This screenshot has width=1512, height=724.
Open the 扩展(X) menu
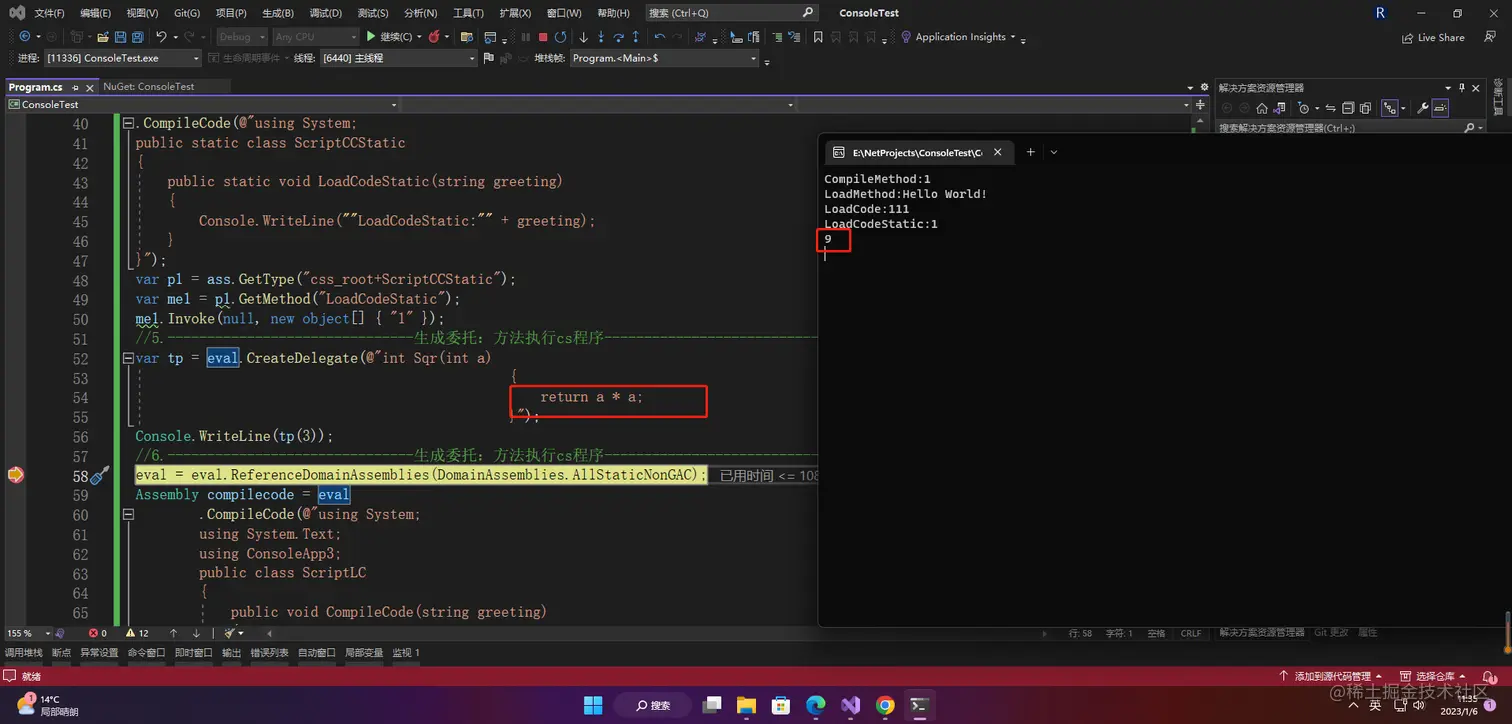[515, 13]
